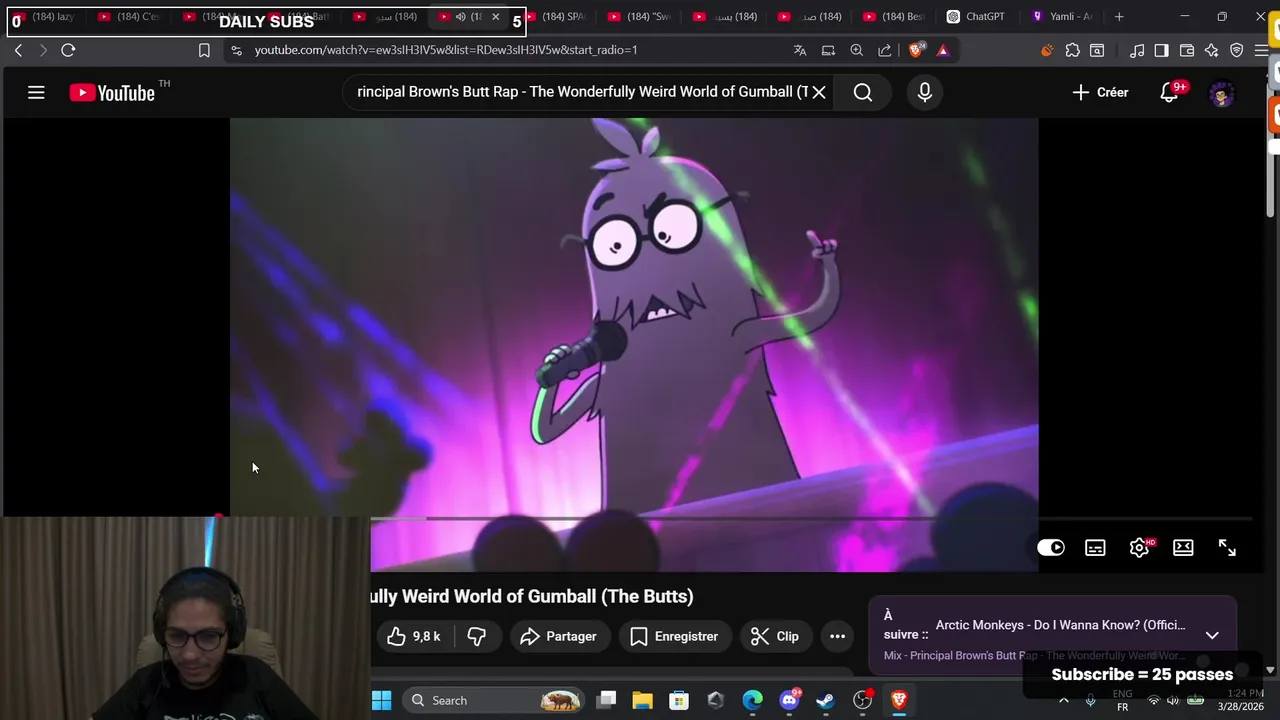Bookmark this page in Brave

click(x=204, y=50)
